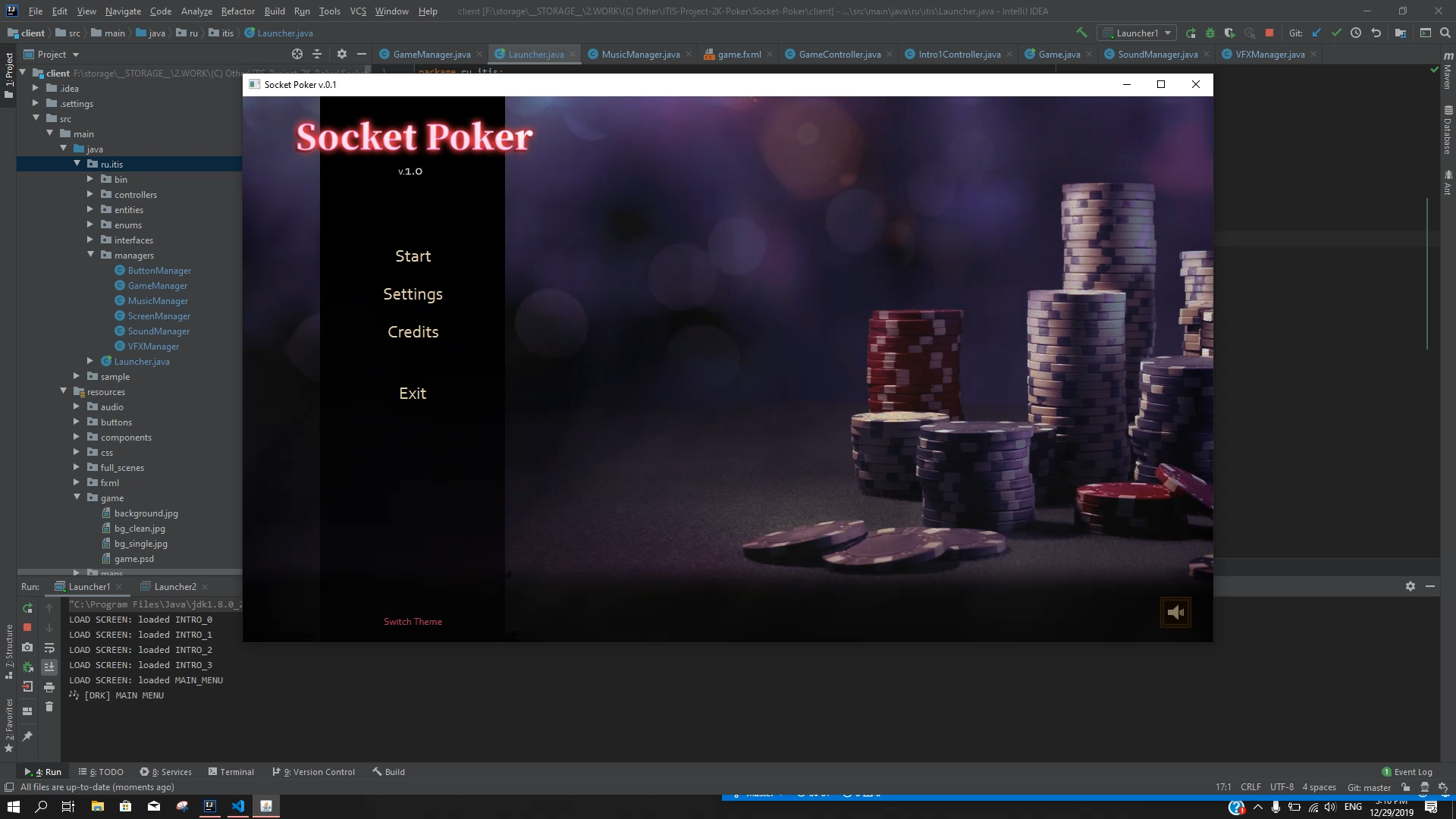
Task: Click the Debug bug icon in toolbar
Action: pyautogui.click(x=1210, y=33)
